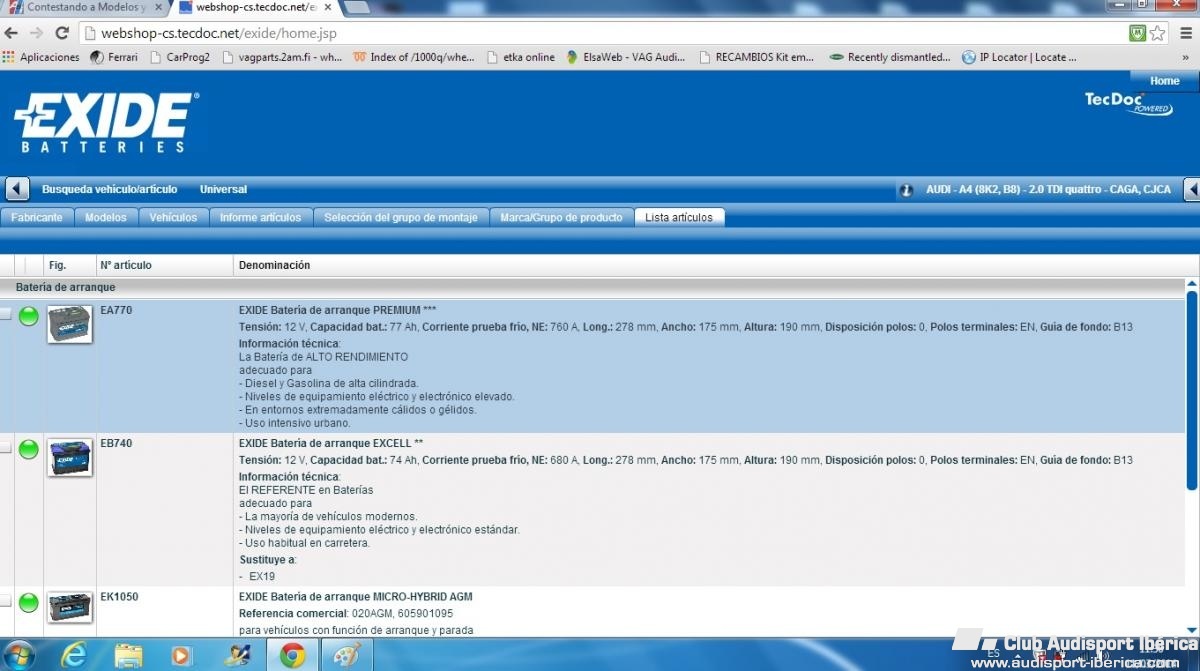Screen dimensions: 1200x671
Task: Open the EB740 battery thumbnail image
Action: [70, 457]
